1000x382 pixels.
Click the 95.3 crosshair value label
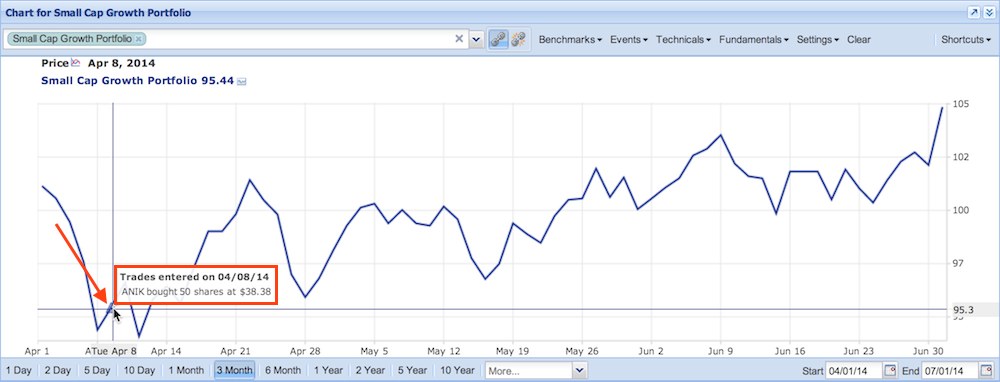tap(963, 311)
